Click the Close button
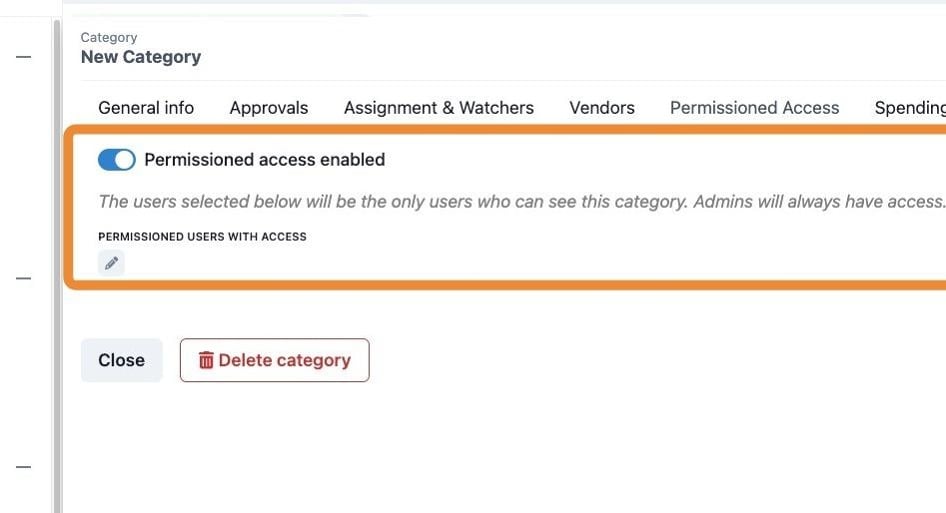The image size is (946, 513). 122,360
